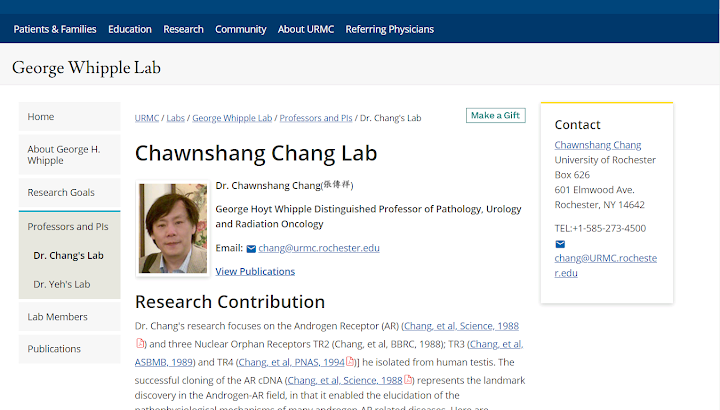Follow the View Publications link
The width and height of the screenshot is (720, 410).
coord(255,271)
